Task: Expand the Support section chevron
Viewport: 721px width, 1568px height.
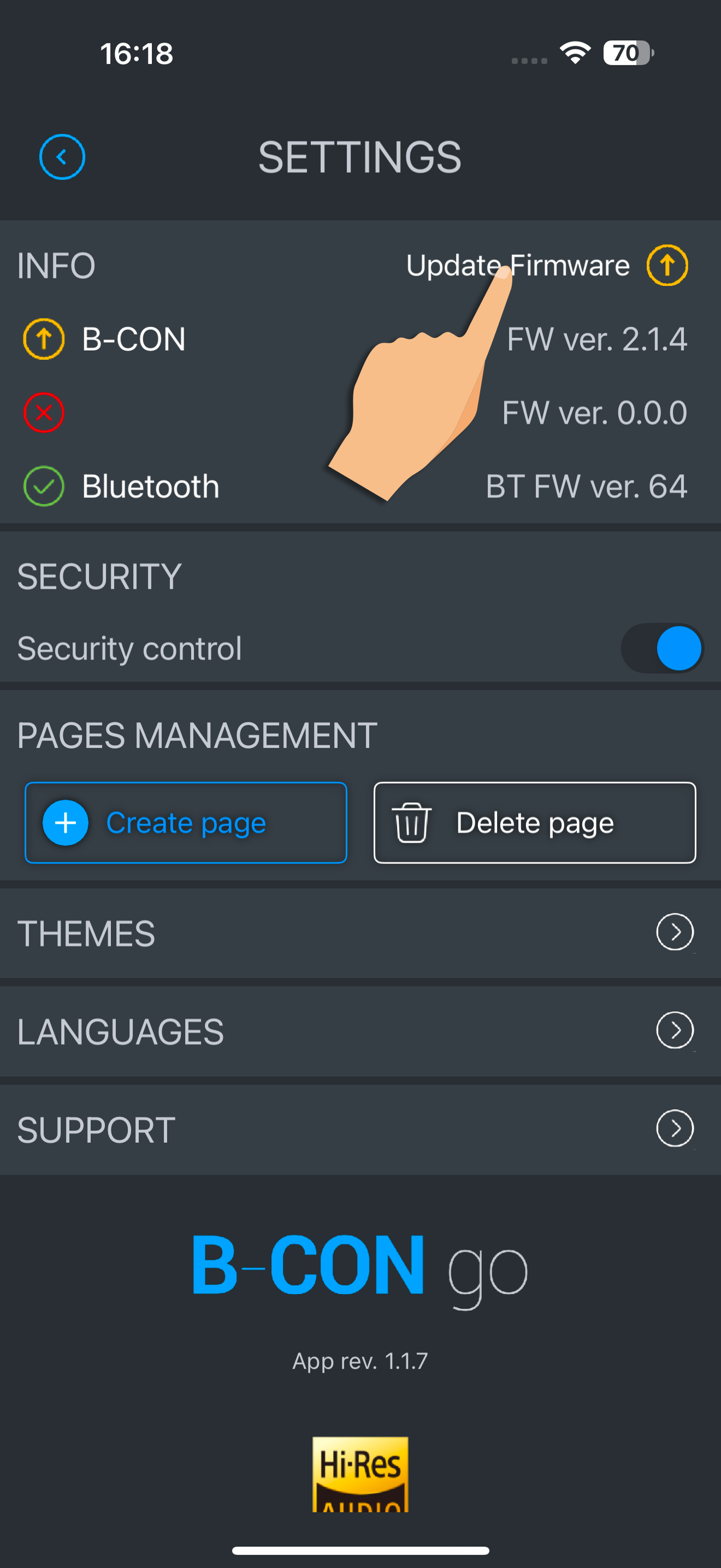Action: (x=675, y=1129)
